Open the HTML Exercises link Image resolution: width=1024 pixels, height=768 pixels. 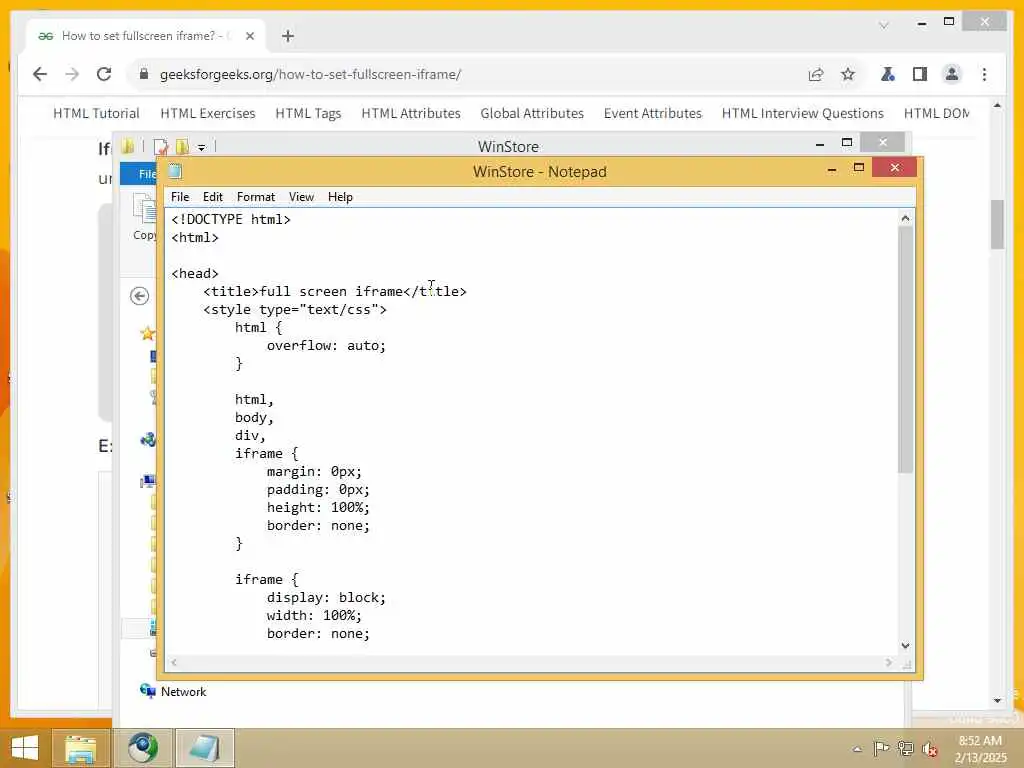tap(208, 113)
